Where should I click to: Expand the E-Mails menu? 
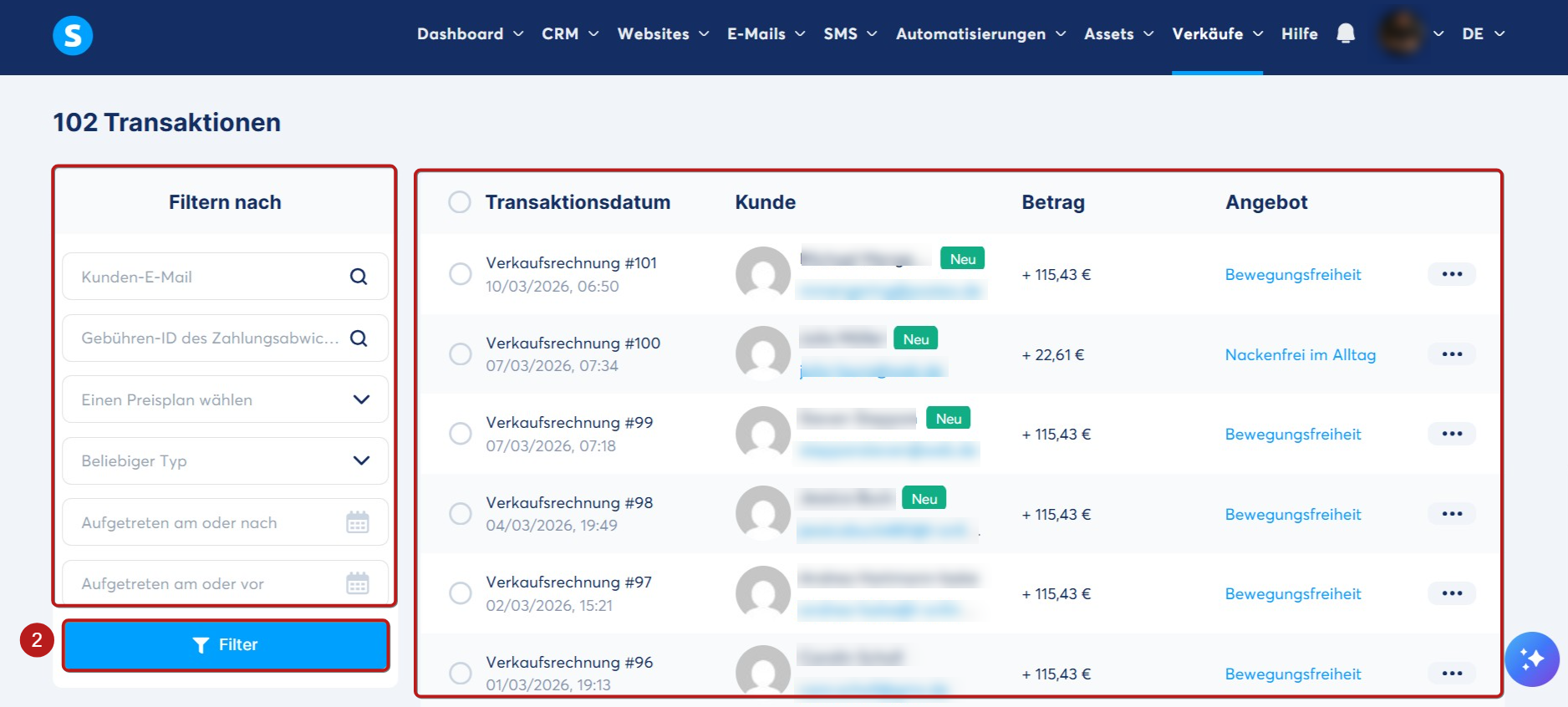[x=766, y=33]
